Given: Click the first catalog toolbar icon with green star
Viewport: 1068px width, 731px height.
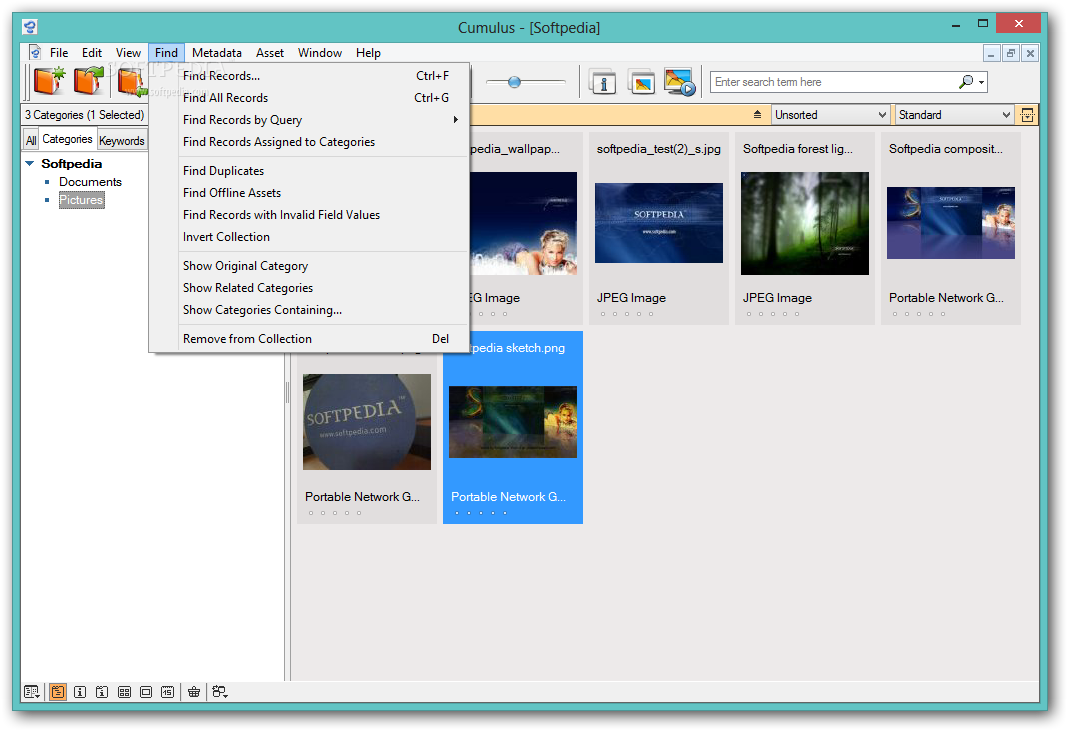Looking at the screenshot, I should (49, 81).
